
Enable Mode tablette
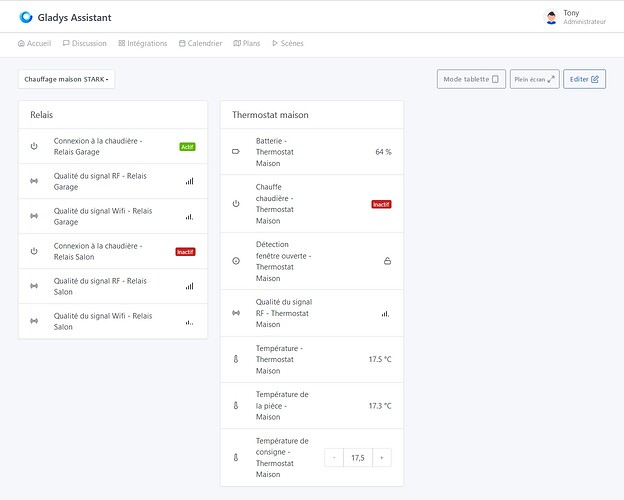(471, 79)
